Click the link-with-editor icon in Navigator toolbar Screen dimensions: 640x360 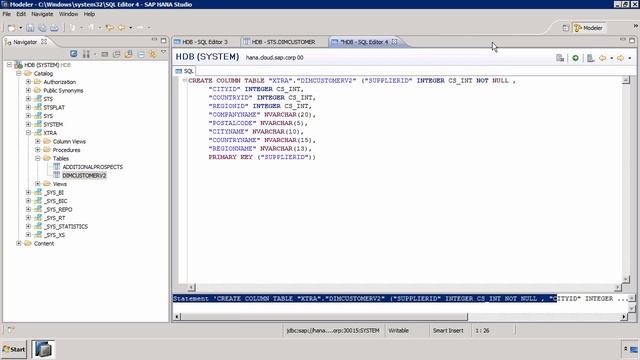(128, 54)
